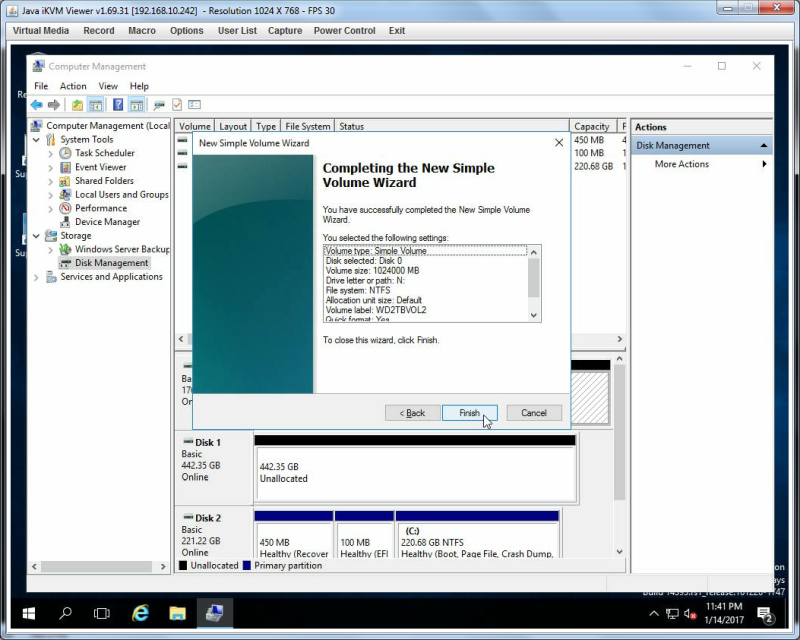Open the Action menu
800x640 pixels.
coord(73,86)
